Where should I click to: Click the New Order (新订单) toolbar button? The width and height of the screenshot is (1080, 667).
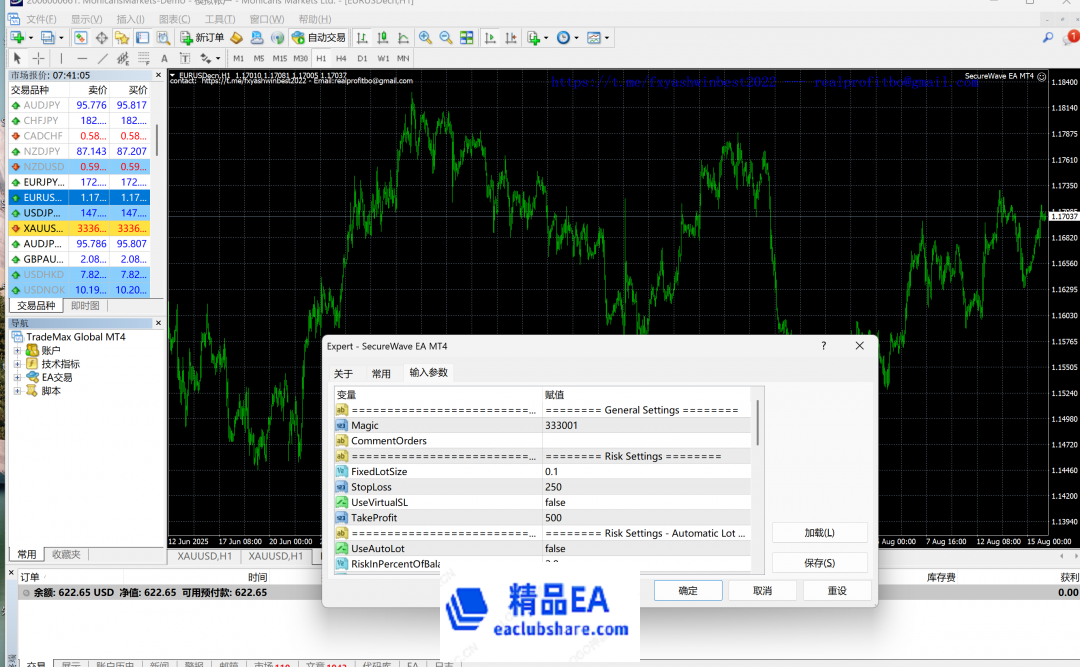tap(202, 38)
